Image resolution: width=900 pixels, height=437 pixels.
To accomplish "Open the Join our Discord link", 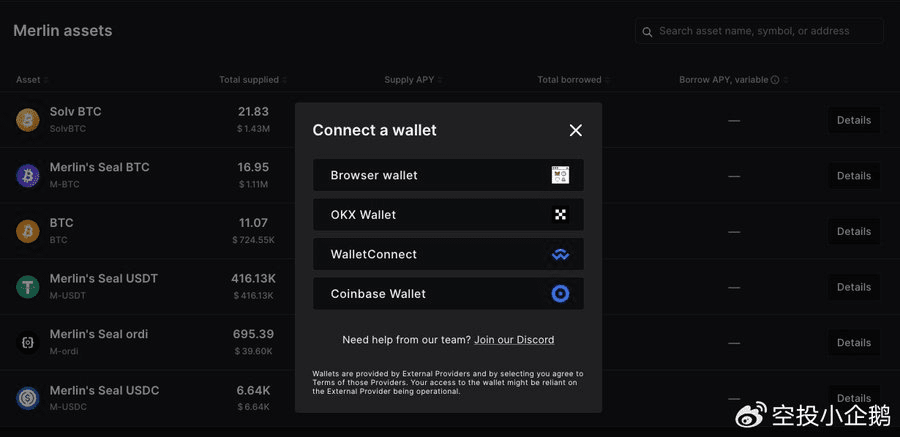I will pyautogui.click(x=514, y=340).
